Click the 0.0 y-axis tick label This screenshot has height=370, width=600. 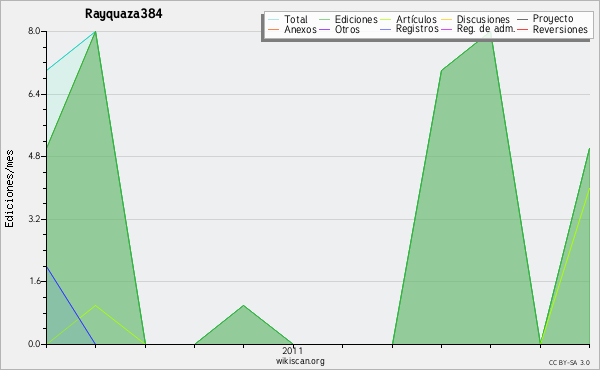(34, 344)
